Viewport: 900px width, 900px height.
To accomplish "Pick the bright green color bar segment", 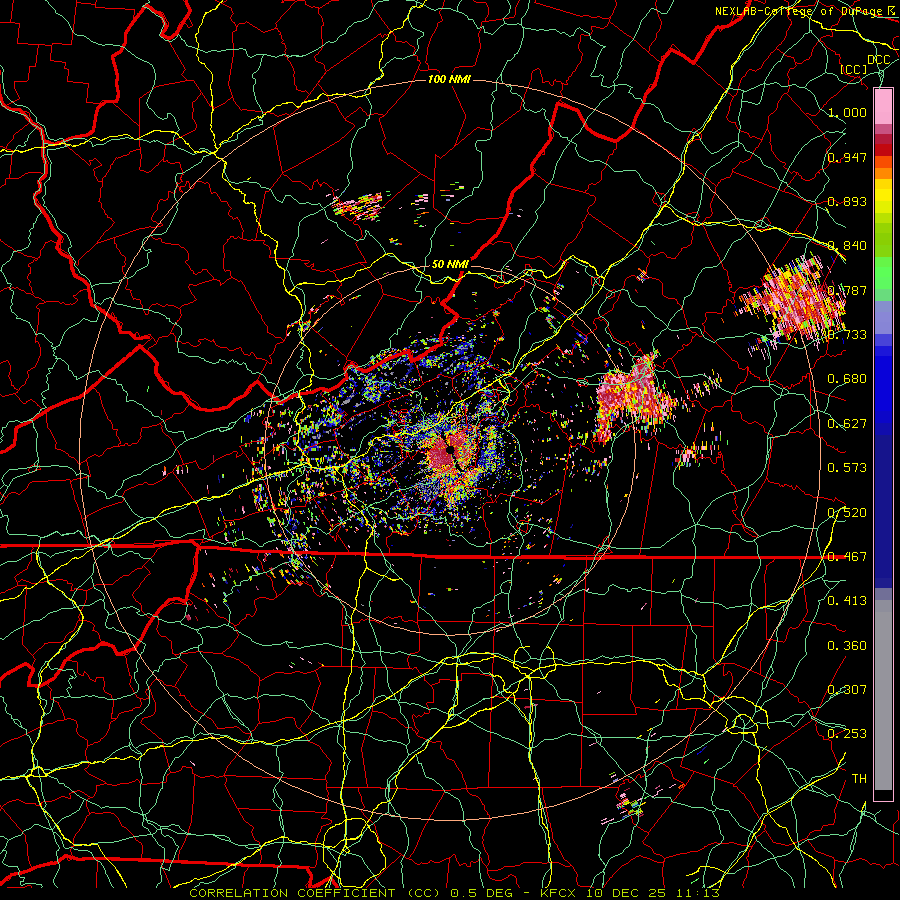I will 883,273.
